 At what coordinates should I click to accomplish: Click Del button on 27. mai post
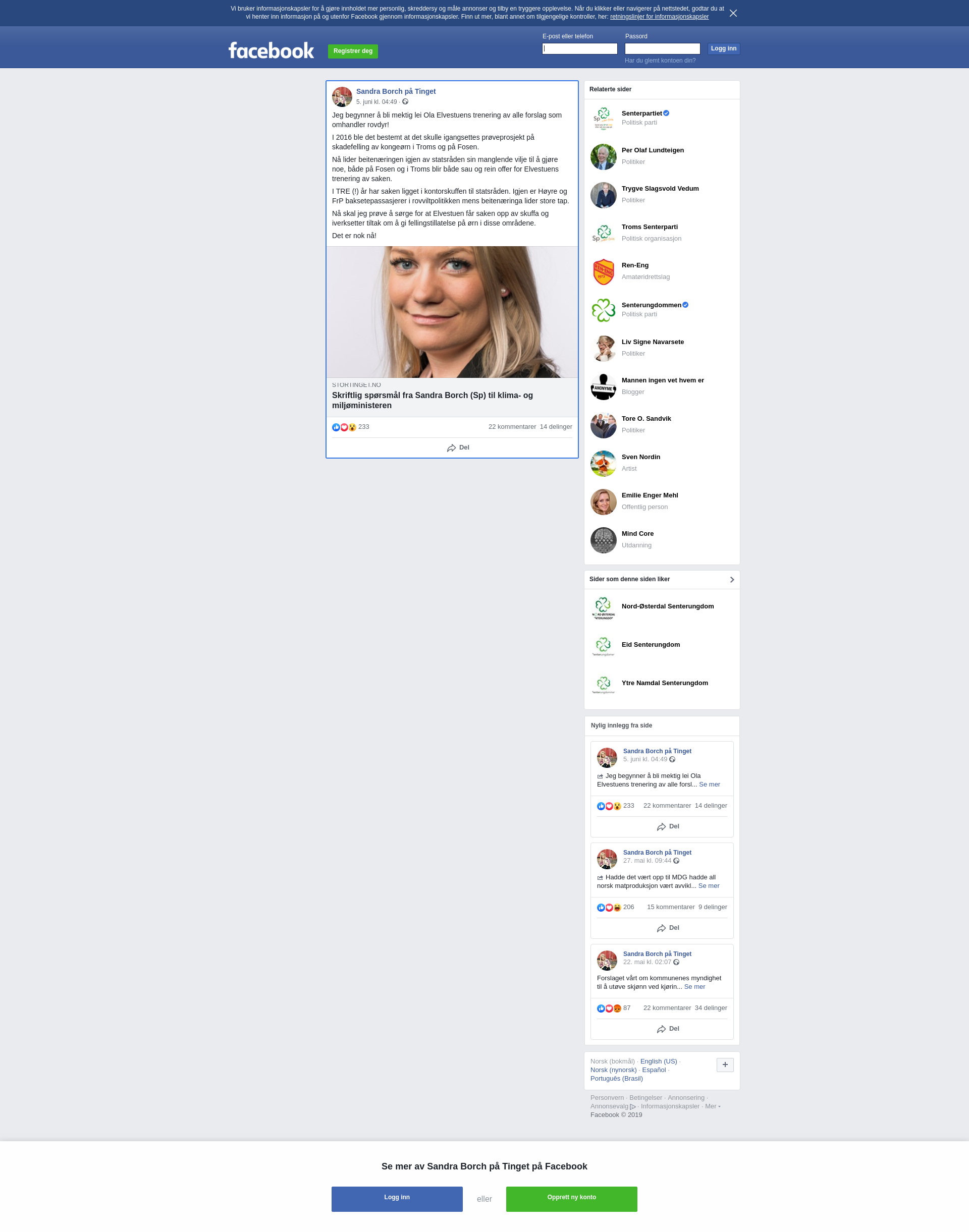pyautogui.click(x=668, y=928)
